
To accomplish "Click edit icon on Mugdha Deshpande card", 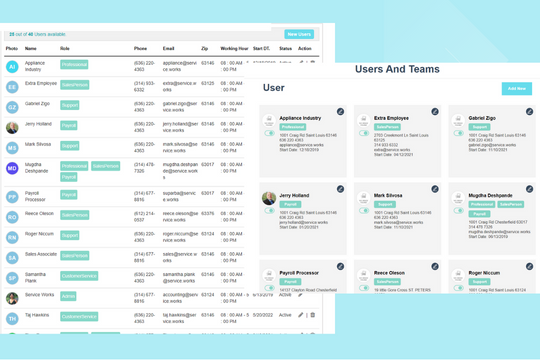I will (x=529, y=189).
